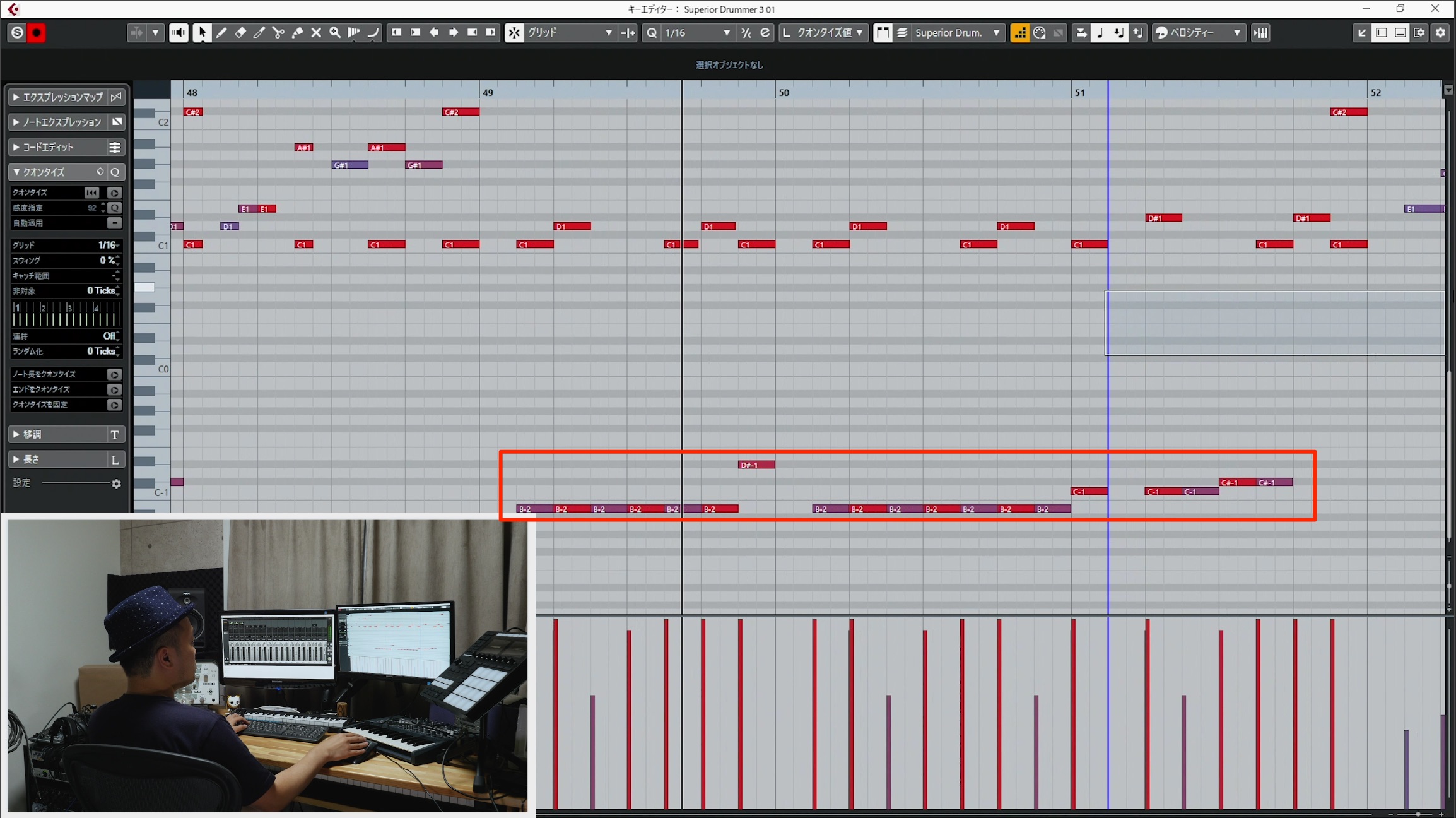Choose the Scissors split tool
The height and width of the screenshot is (818, 1456).
(x=278, y=33)
